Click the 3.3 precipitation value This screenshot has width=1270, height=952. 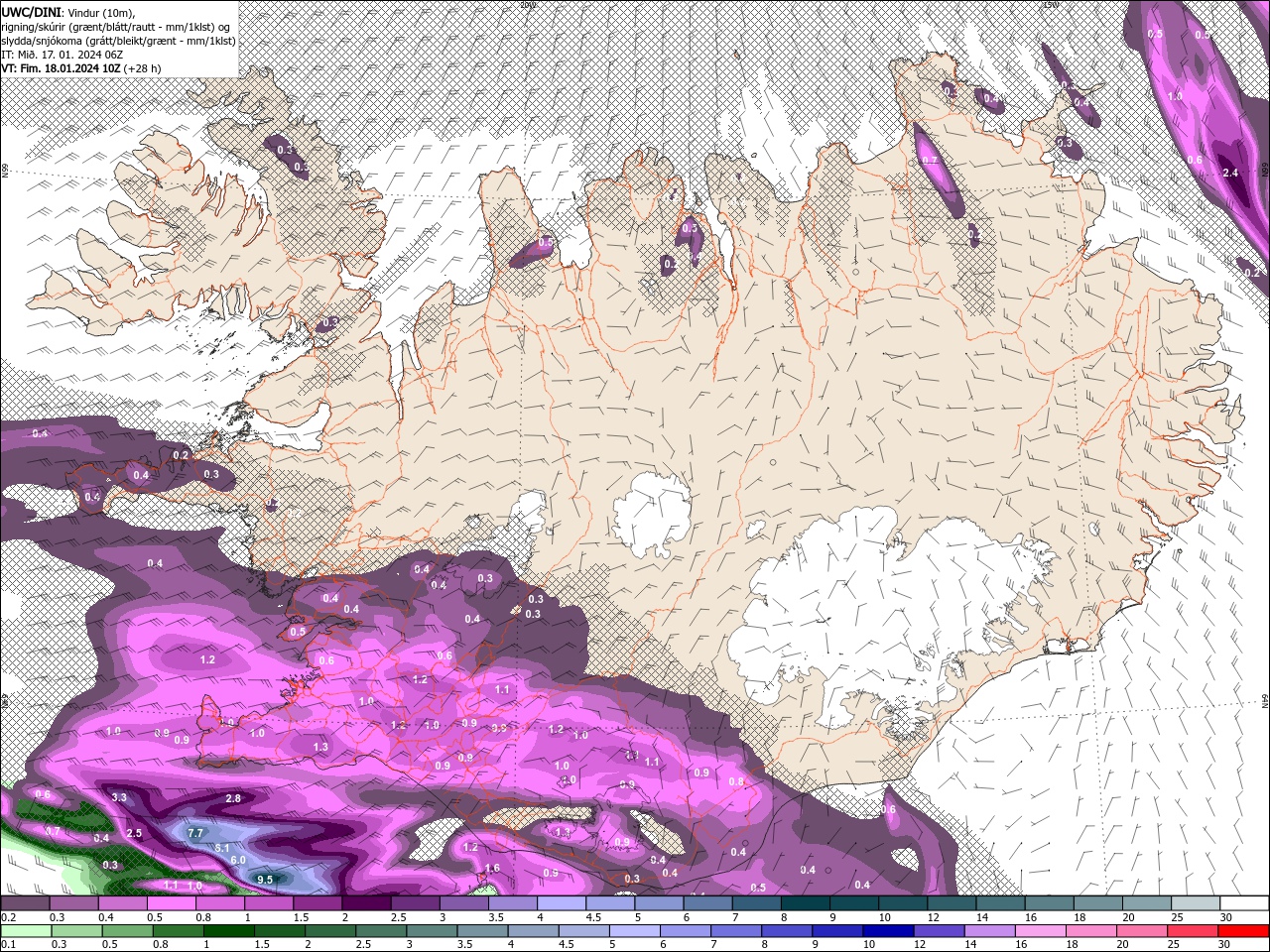[x=119, y=797]
